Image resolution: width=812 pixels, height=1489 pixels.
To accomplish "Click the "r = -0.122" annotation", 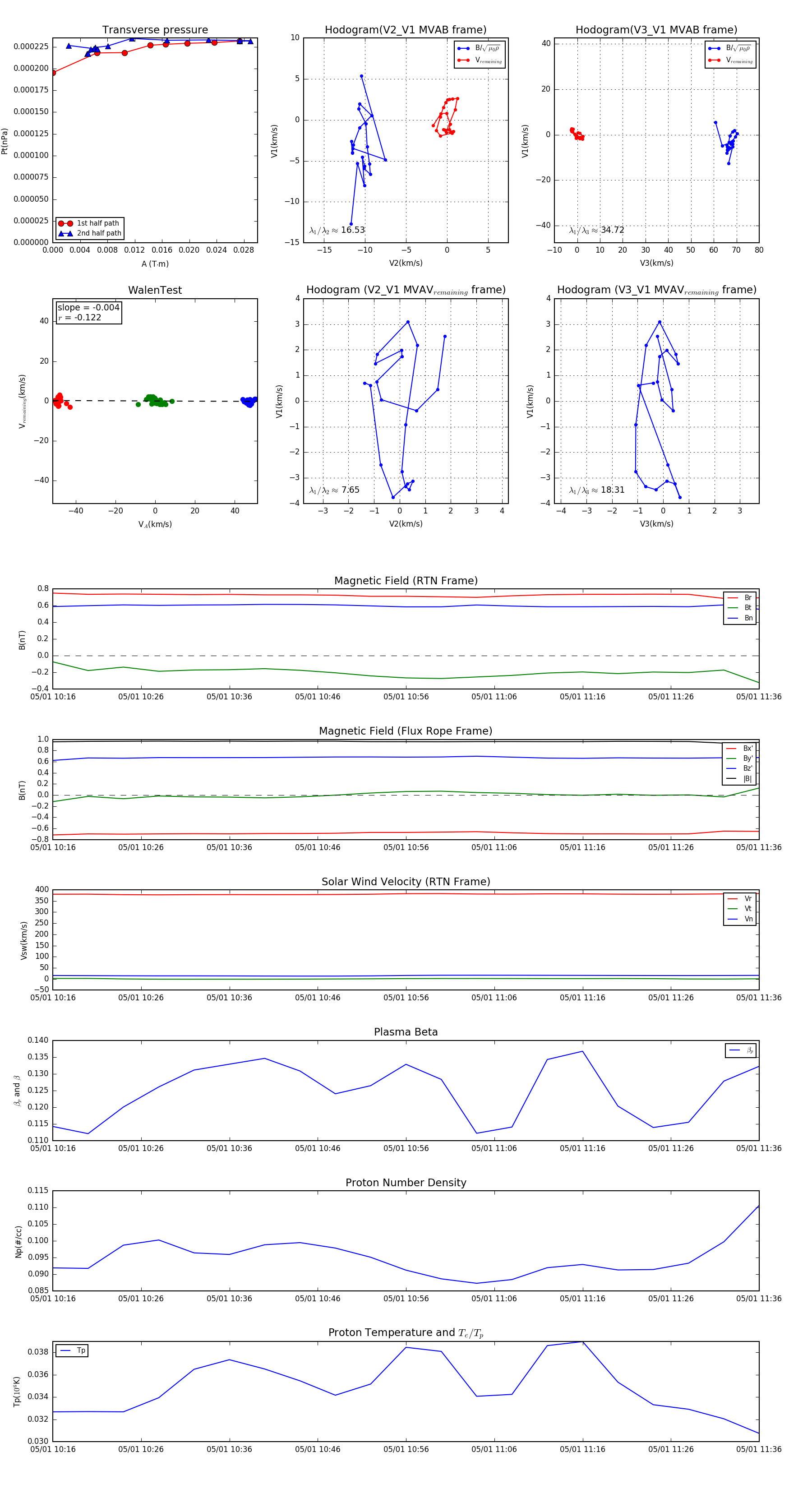I will click(x=80, y=317).
